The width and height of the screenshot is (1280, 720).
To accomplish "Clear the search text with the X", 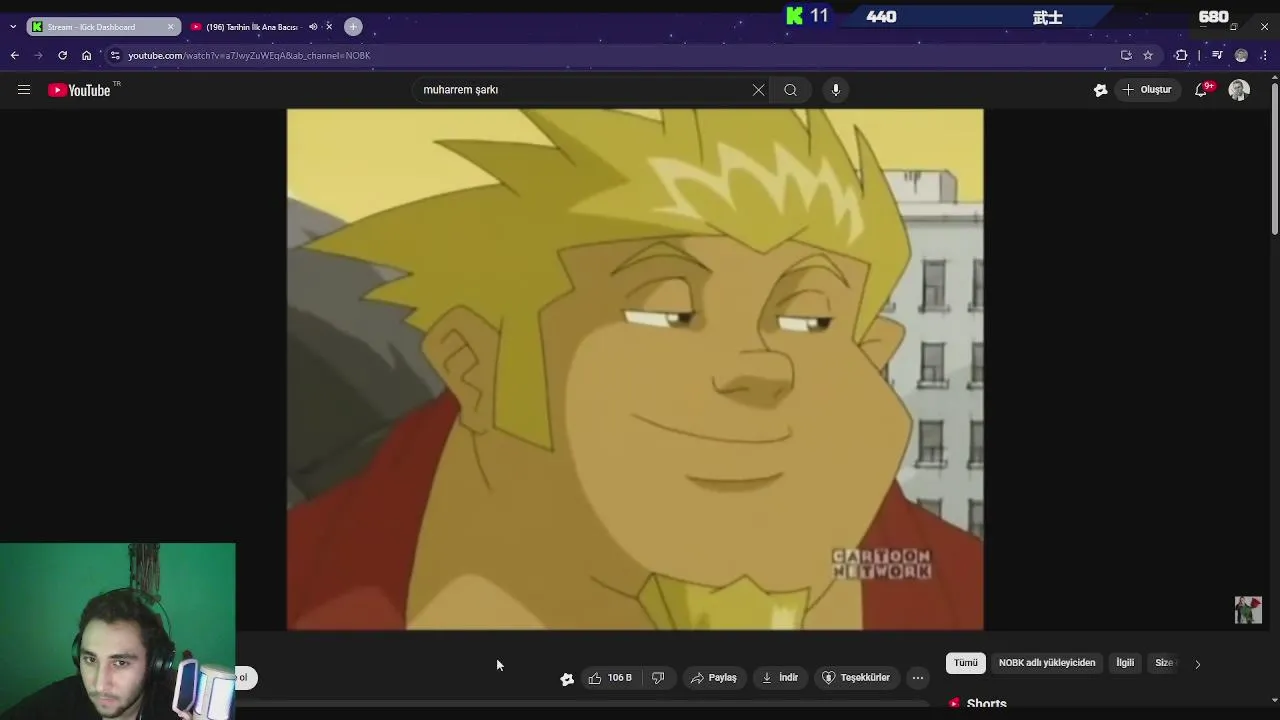I will point(758,90).
